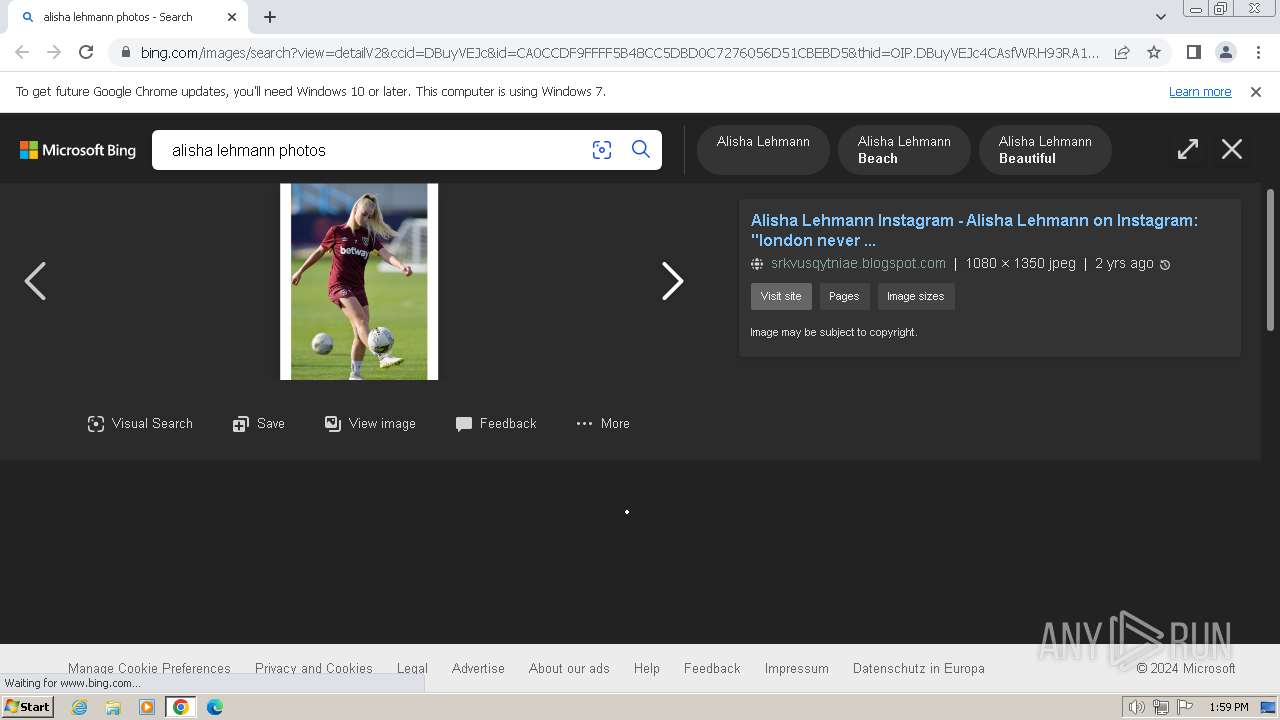1280x720 pixels.
Task: Close the Bing image detail view
Action: 1232,150
